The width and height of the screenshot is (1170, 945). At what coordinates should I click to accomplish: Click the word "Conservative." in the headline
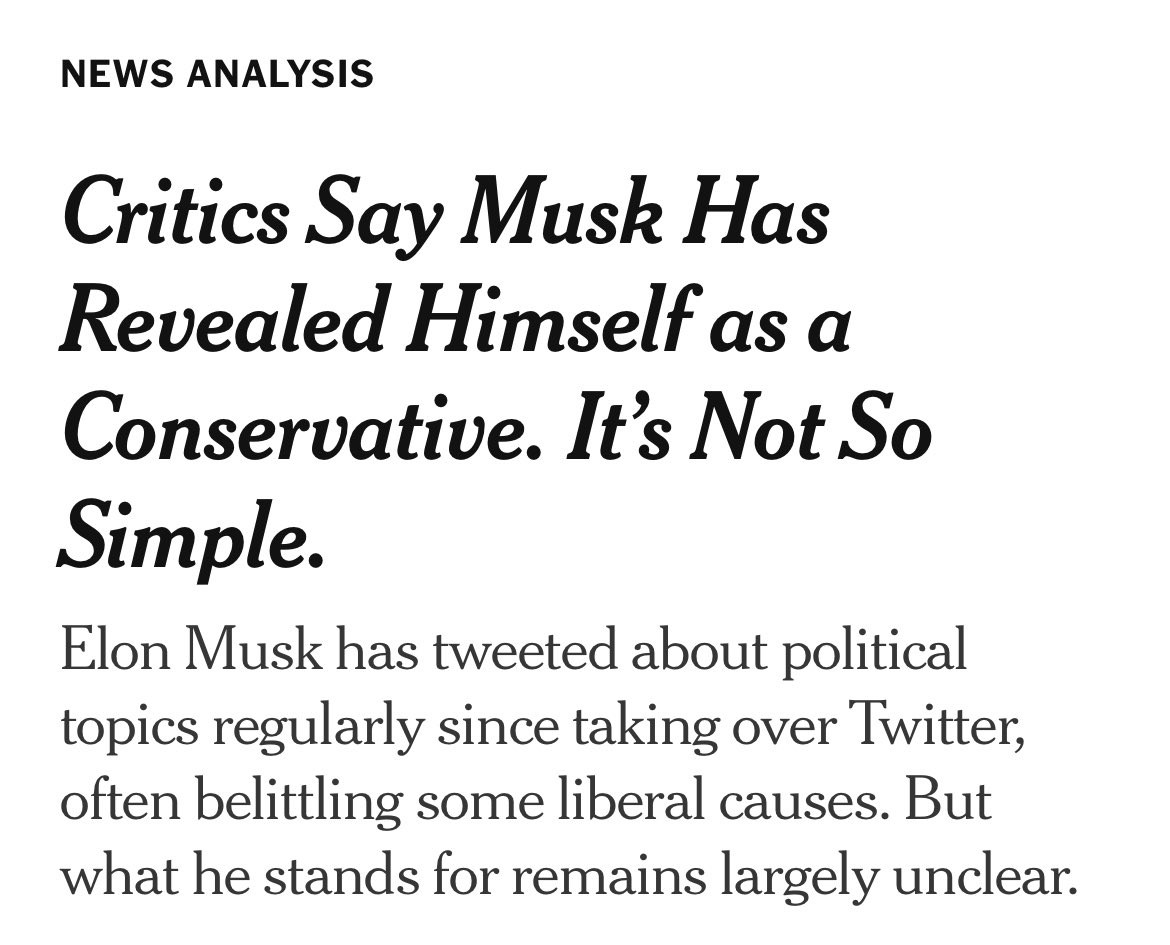[x=300, y=432]
